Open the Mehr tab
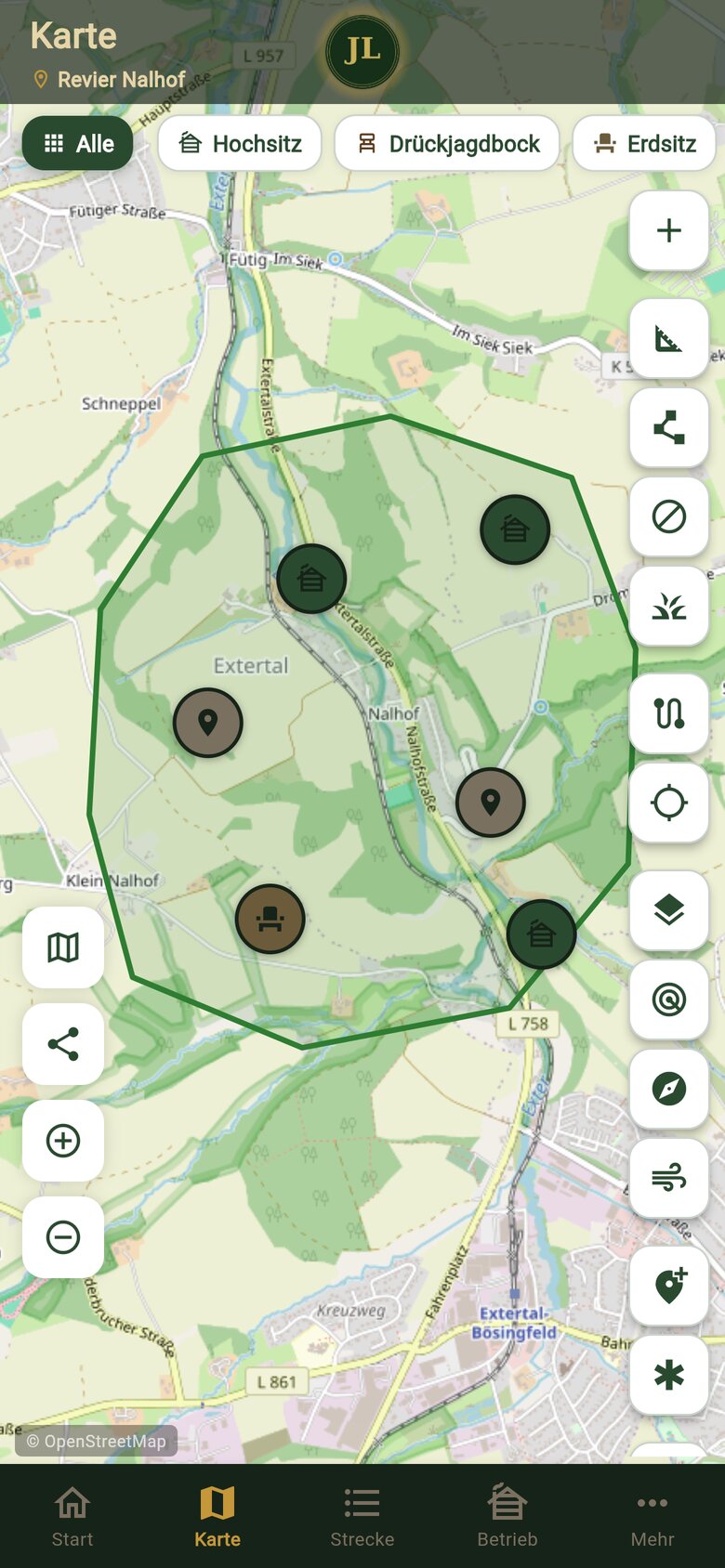725x1568 pixels. (x=652, y=1516)
